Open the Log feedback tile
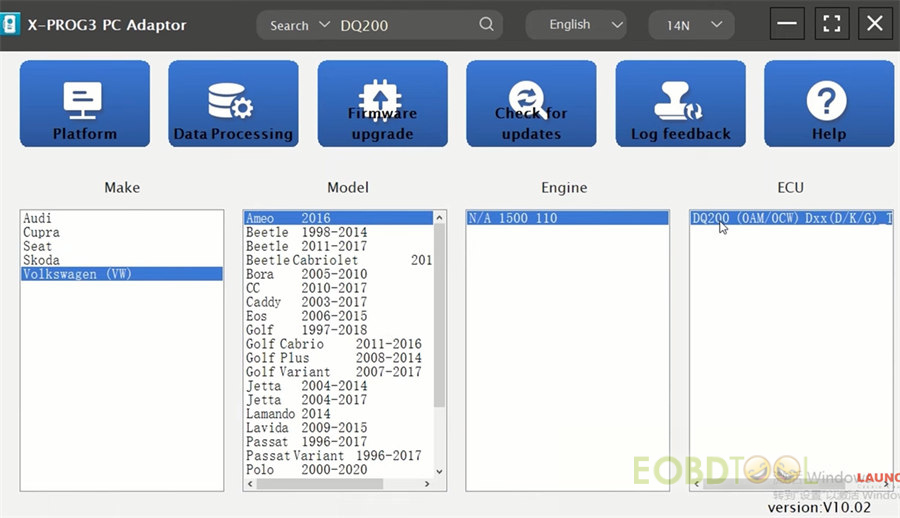Screen dimensions: 900x518 (681, 103)
